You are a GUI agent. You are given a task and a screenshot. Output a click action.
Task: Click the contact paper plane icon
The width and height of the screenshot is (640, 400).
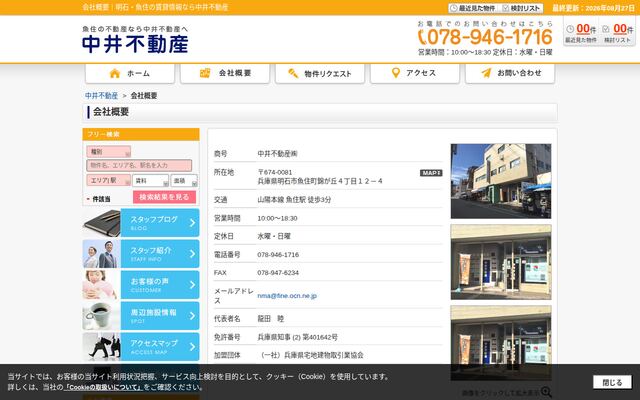[486, 73]
